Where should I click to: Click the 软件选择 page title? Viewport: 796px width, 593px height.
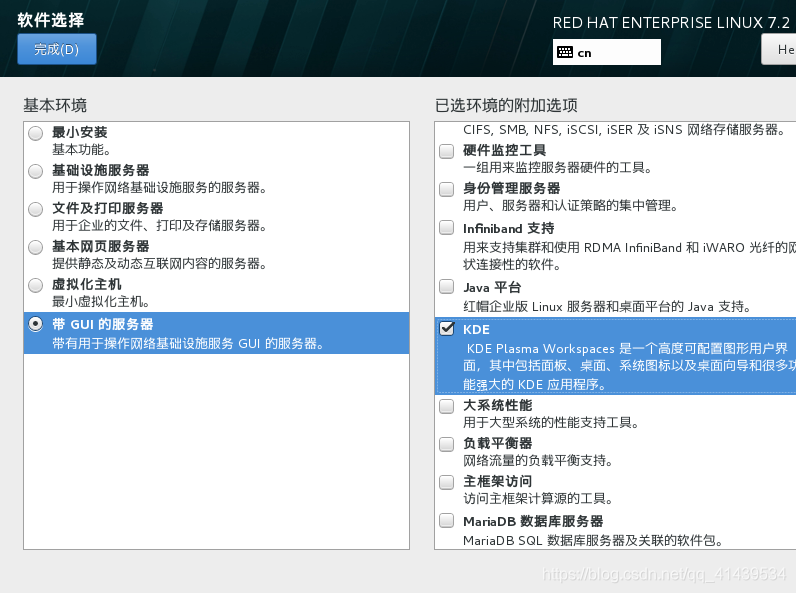click(51, 20)
